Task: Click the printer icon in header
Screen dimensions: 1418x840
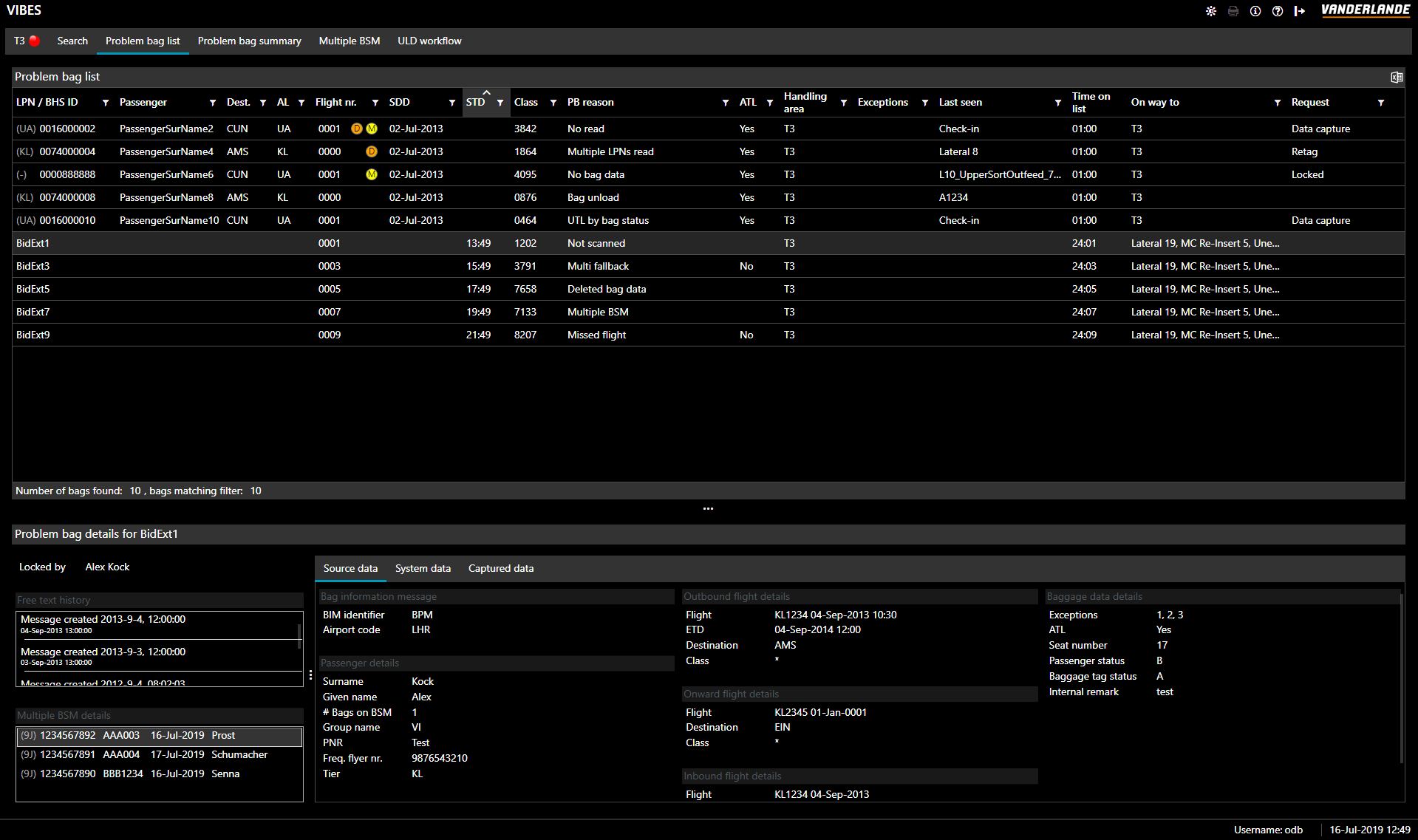Action: pos(1233,11)
